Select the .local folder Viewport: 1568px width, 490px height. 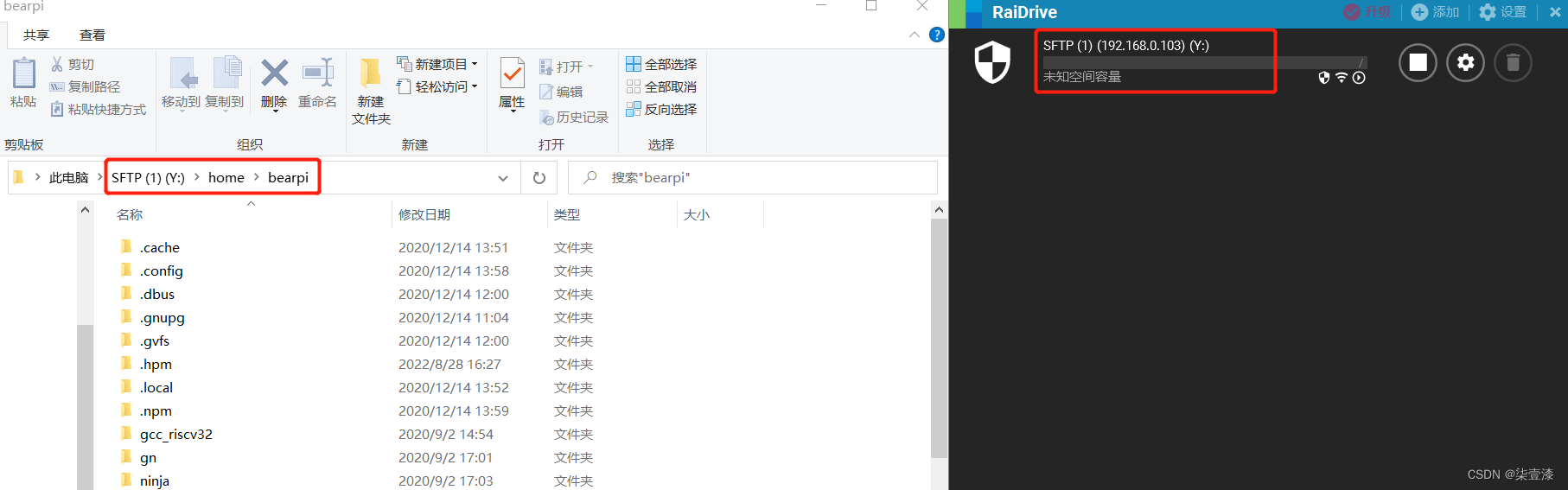pos(156,387)
